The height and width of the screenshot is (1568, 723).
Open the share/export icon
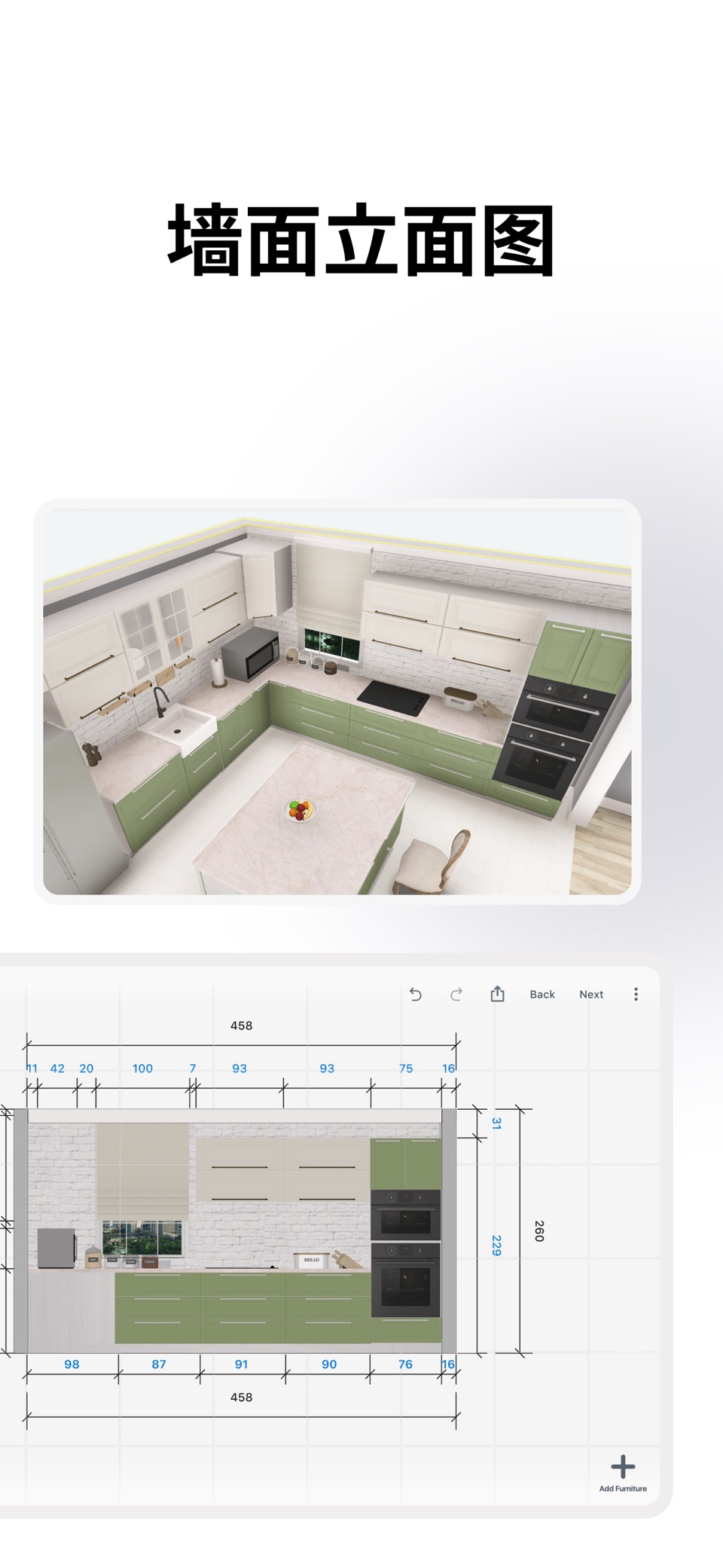[x=497, y=994]
